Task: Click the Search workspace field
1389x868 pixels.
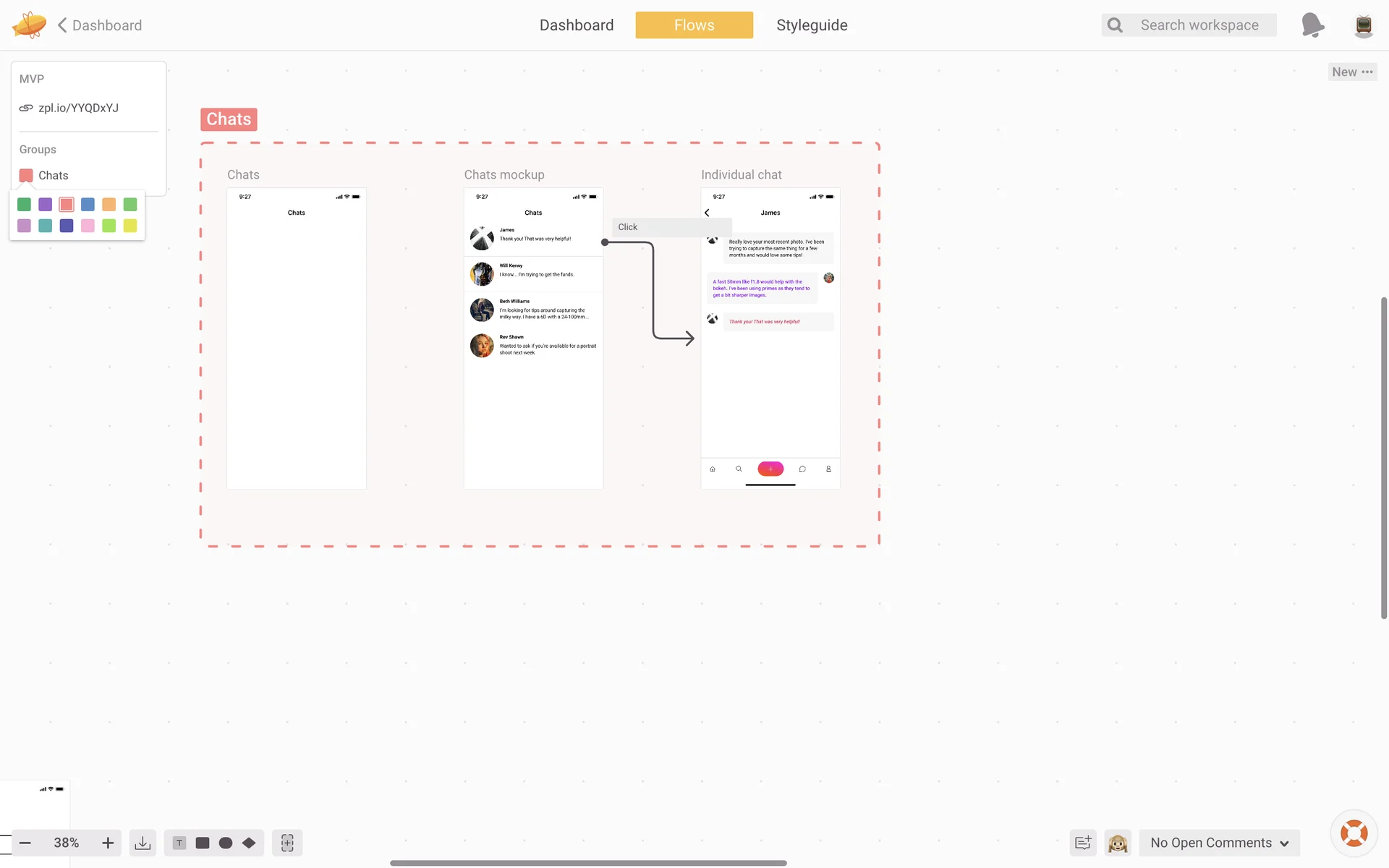Action: click(1199, 25)
